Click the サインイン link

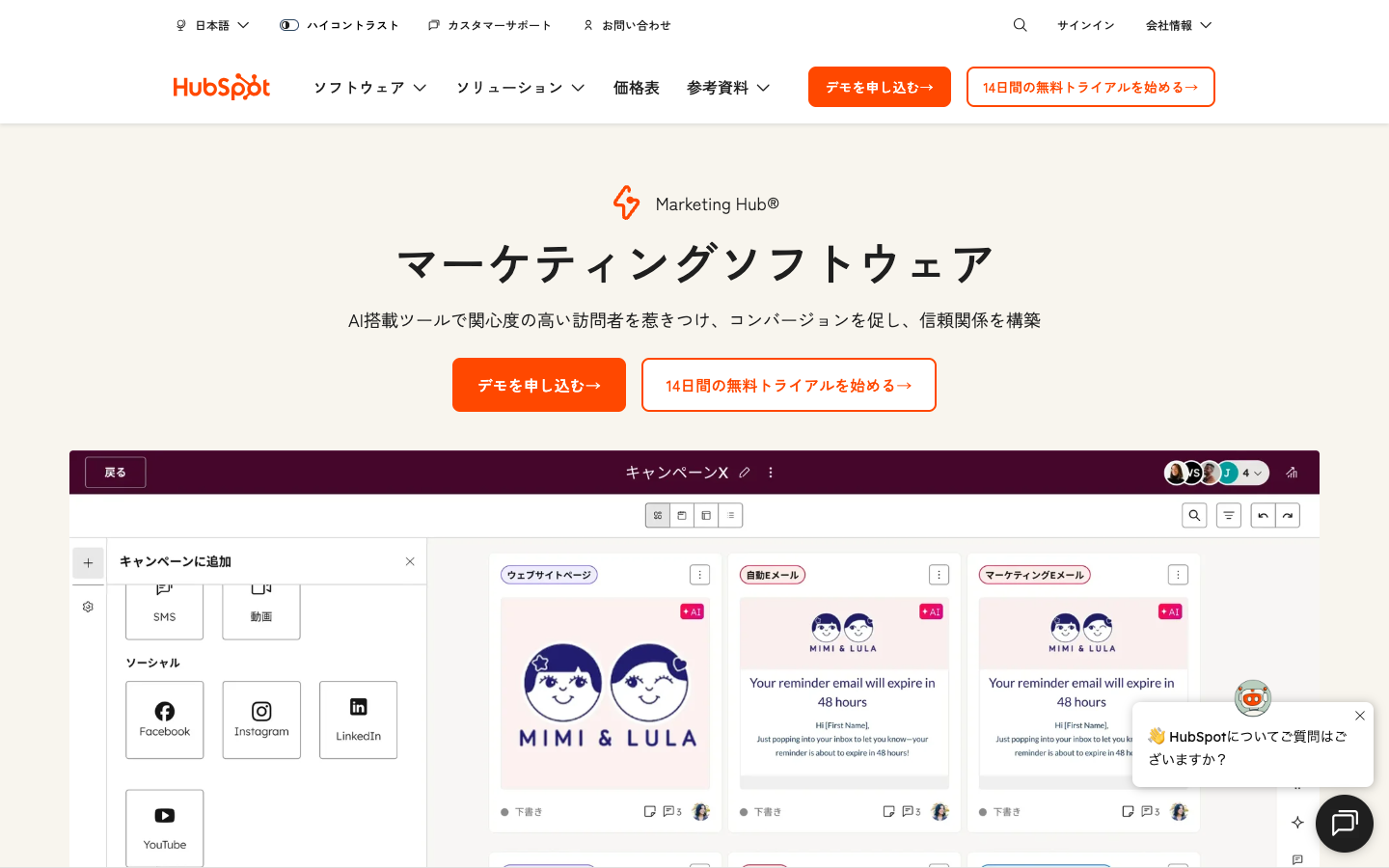pyautogui.click(x=1085, y=25)
